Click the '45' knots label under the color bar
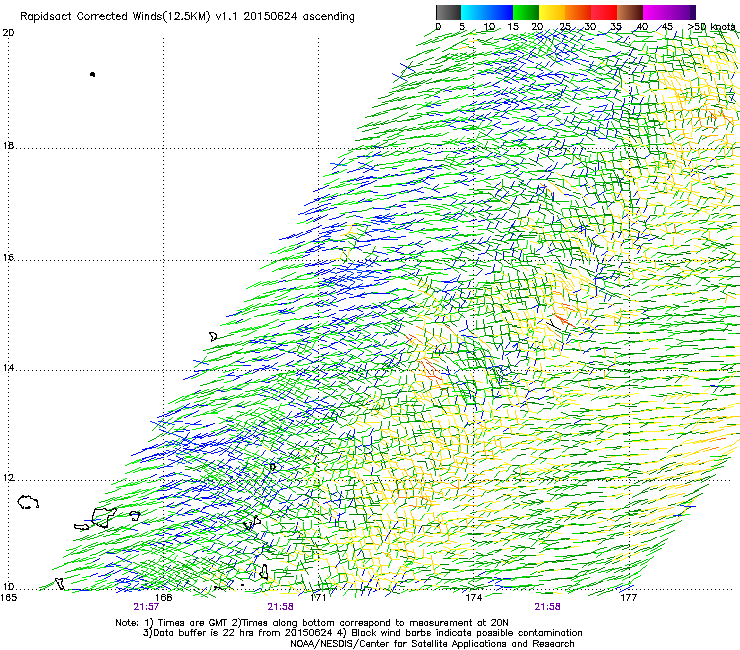 pos(667,27)
